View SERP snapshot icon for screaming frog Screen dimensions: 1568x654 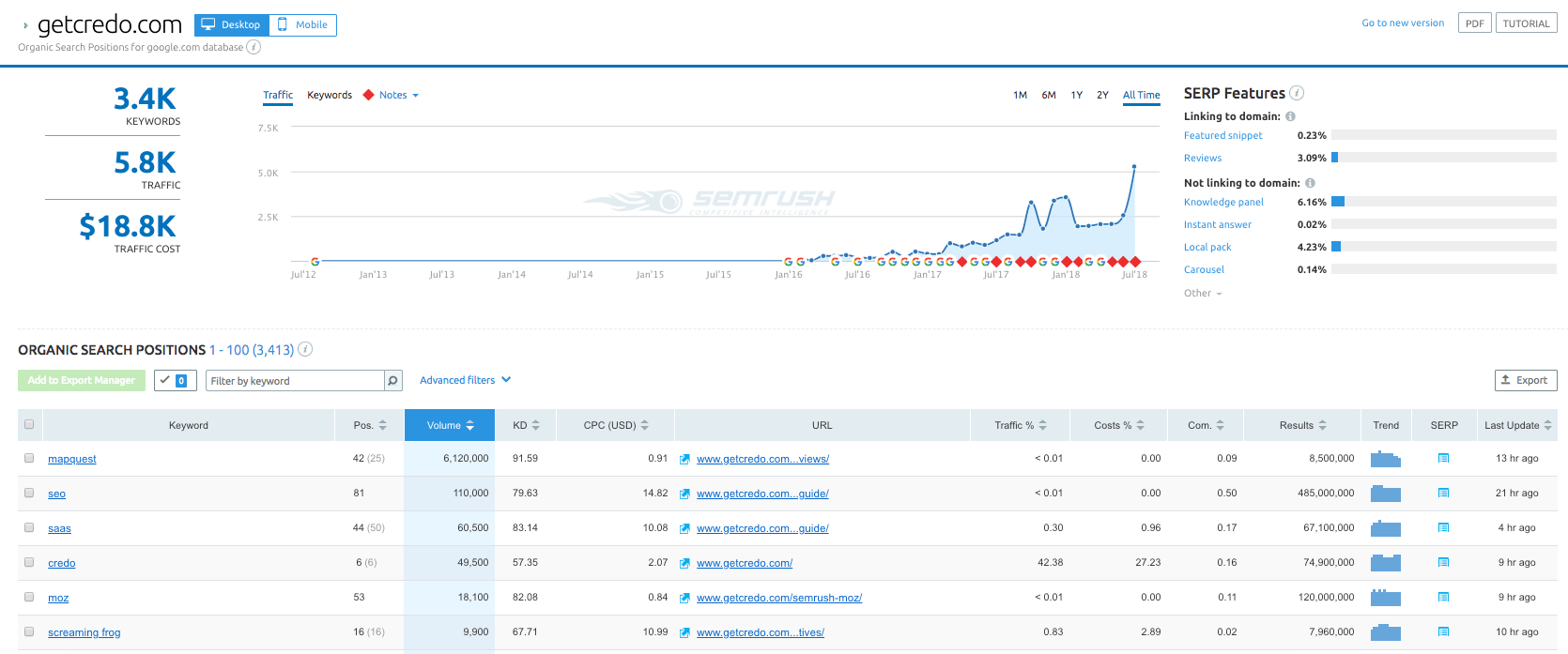[1444, 631]
